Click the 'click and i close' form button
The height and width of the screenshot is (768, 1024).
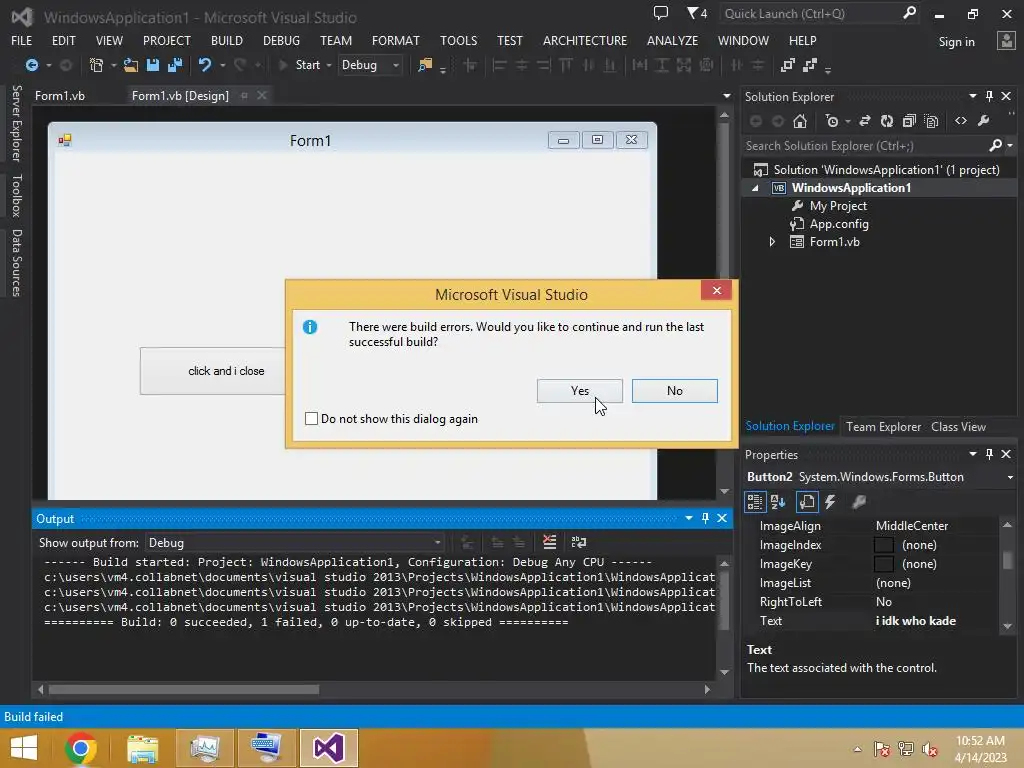(x=212, y=371)
